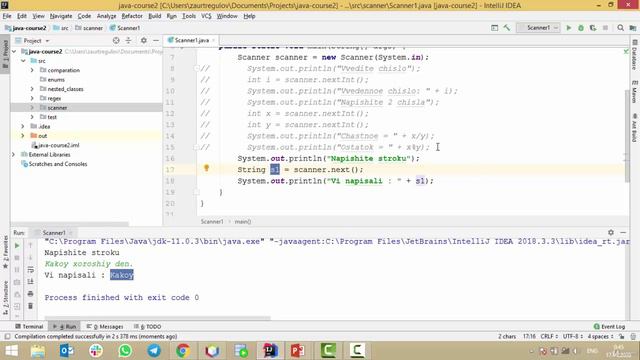The image size is (640, 360).
Task: Change UTF-8 encoding in status bar
Action: (573, 336)
